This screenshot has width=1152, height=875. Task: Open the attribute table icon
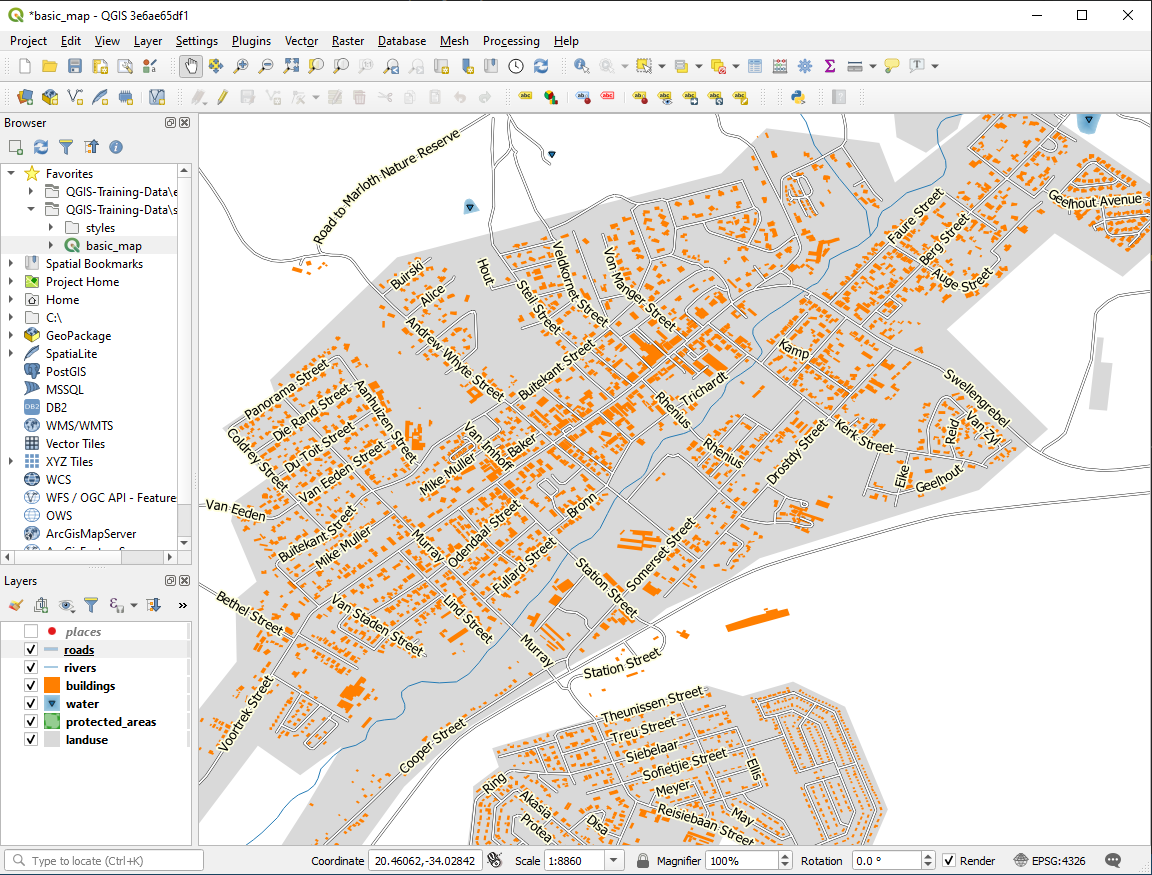tap(755, 66)
